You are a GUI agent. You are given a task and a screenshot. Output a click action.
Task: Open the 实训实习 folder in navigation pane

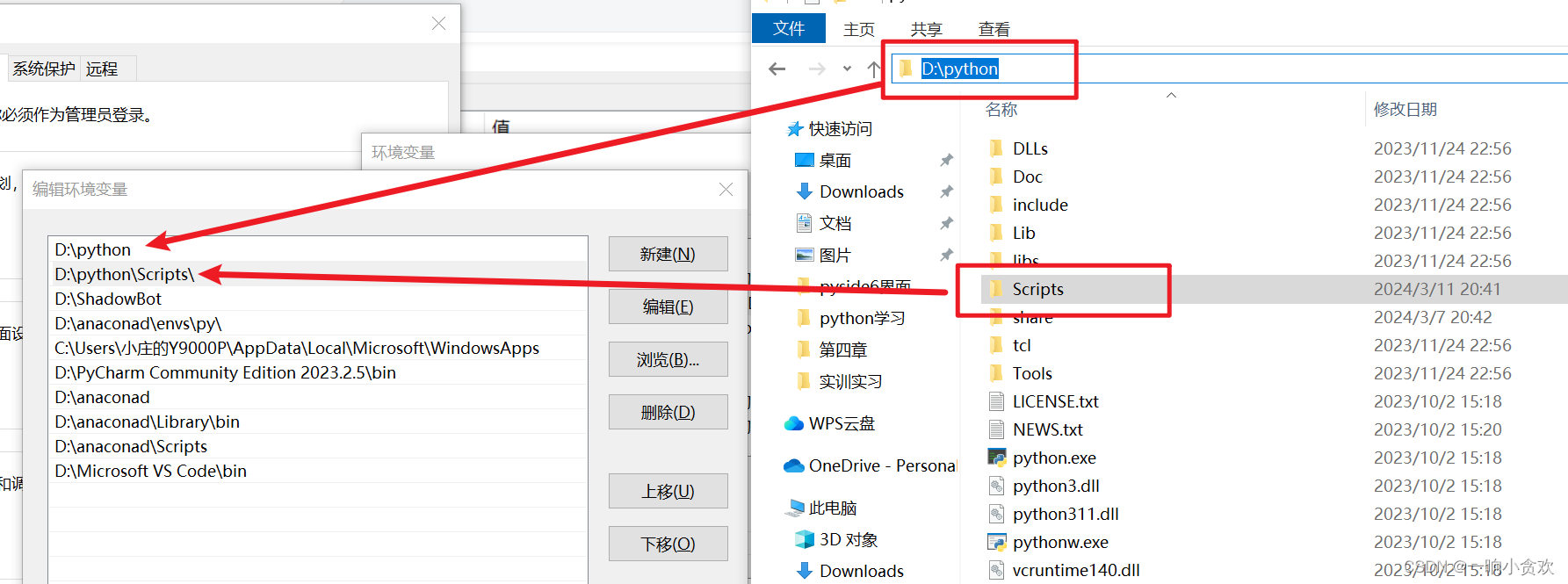coord(849,381)
